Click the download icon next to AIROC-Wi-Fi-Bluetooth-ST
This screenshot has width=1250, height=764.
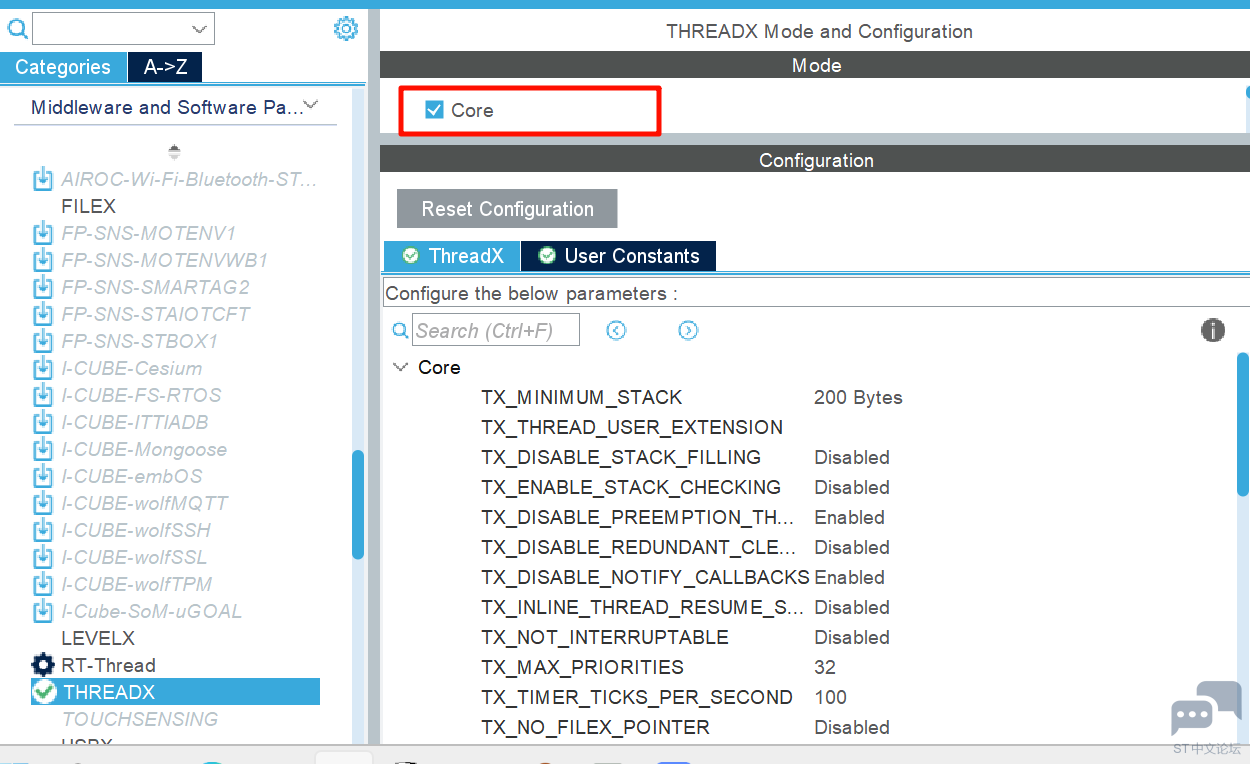[43, 180]
